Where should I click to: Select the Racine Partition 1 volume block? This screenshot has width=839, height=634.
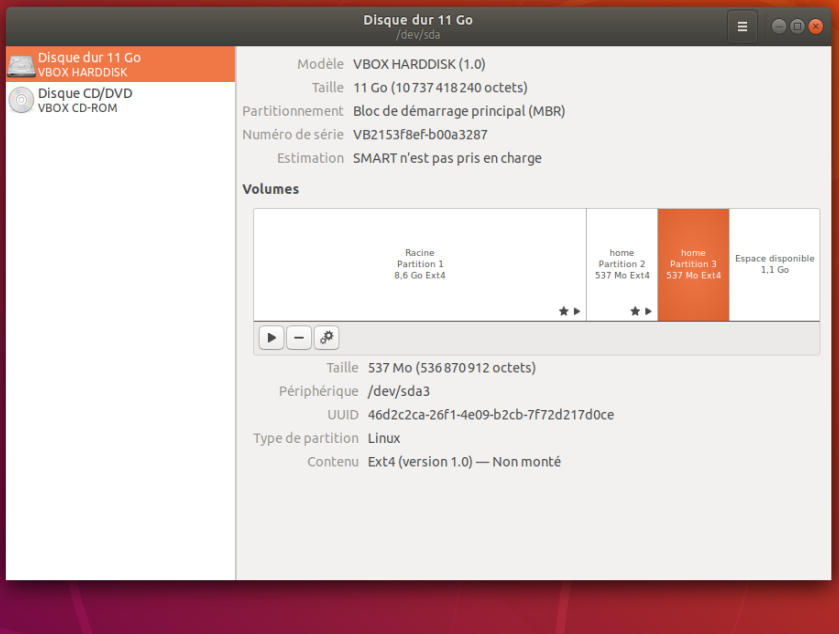419,264
